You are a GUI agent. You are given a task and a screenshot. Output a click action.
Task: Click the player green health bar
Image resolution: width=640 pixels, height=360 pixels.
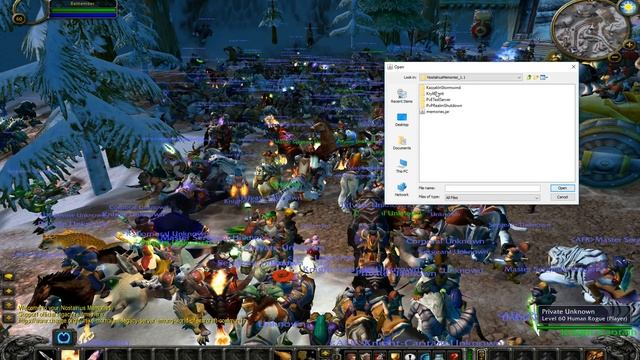(83, 10)
